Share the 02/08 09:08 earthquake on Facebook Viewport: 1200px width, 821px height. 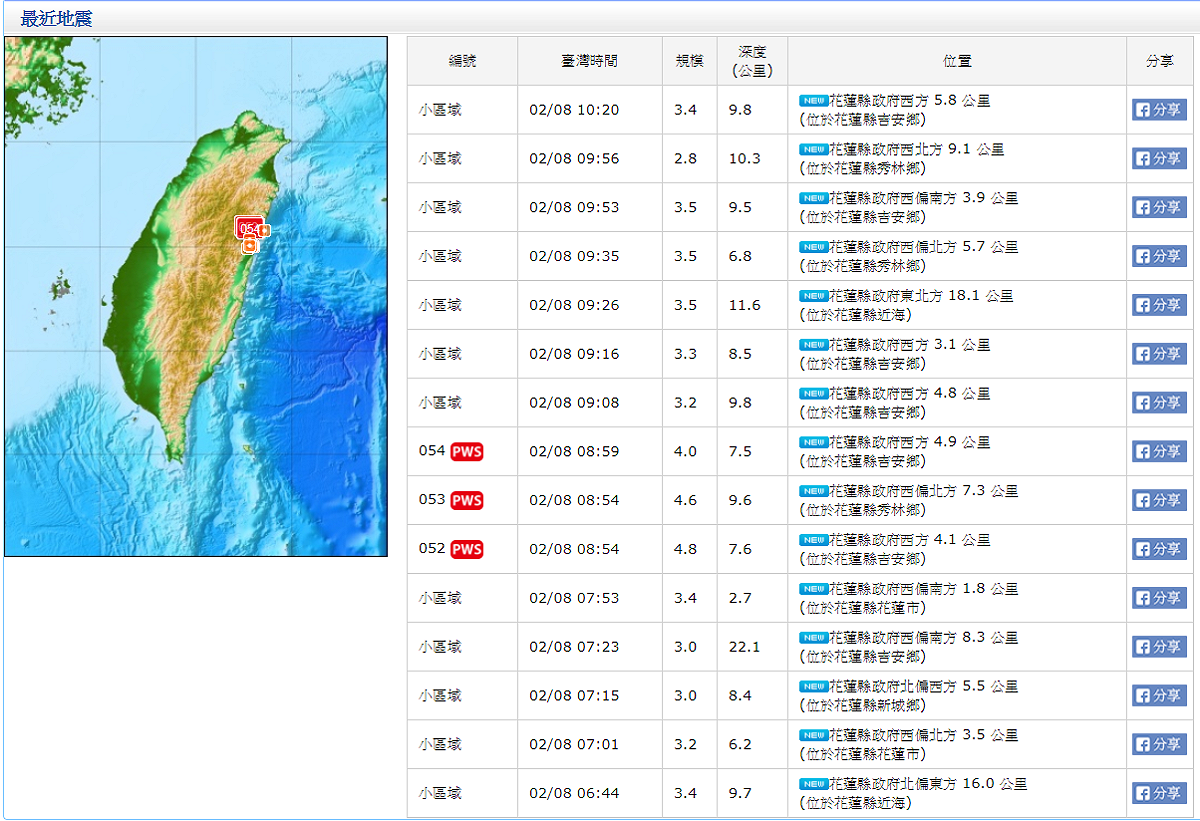click(x=1159, y=403)
